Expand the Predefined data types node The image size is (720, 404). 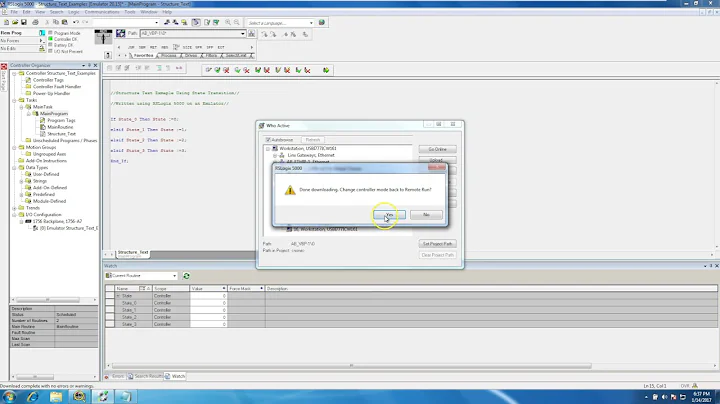click(21, 195)
